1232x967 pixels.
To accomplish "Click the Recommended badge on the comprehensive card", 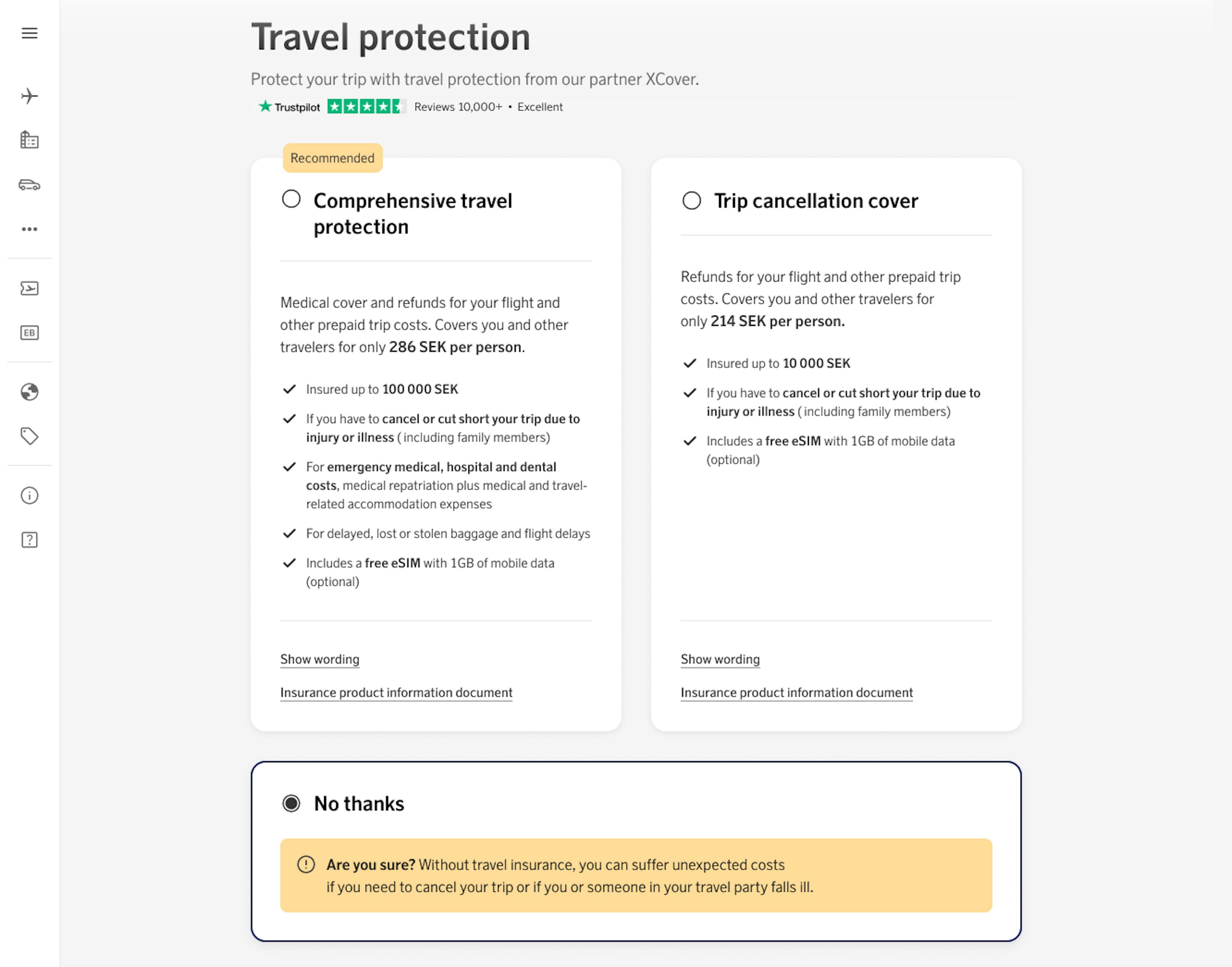I will coord(332,158).
